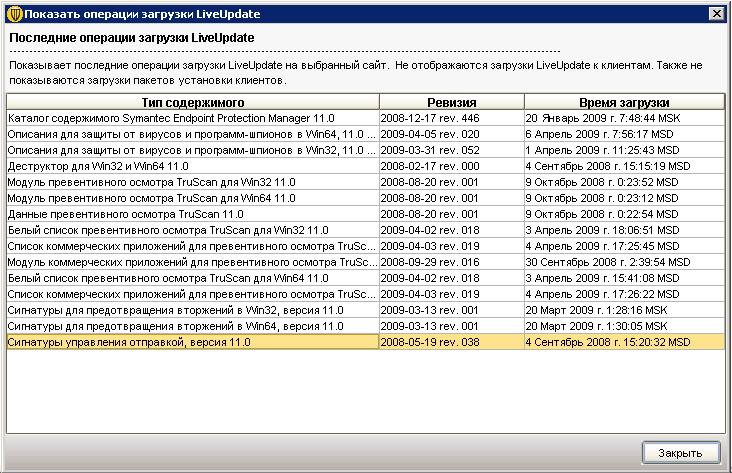This screenshot has width=732, height=473.
Task: Click time cell 20 Март 2009 г. 1:30:05 MSK
Action: tap(625, 326)
